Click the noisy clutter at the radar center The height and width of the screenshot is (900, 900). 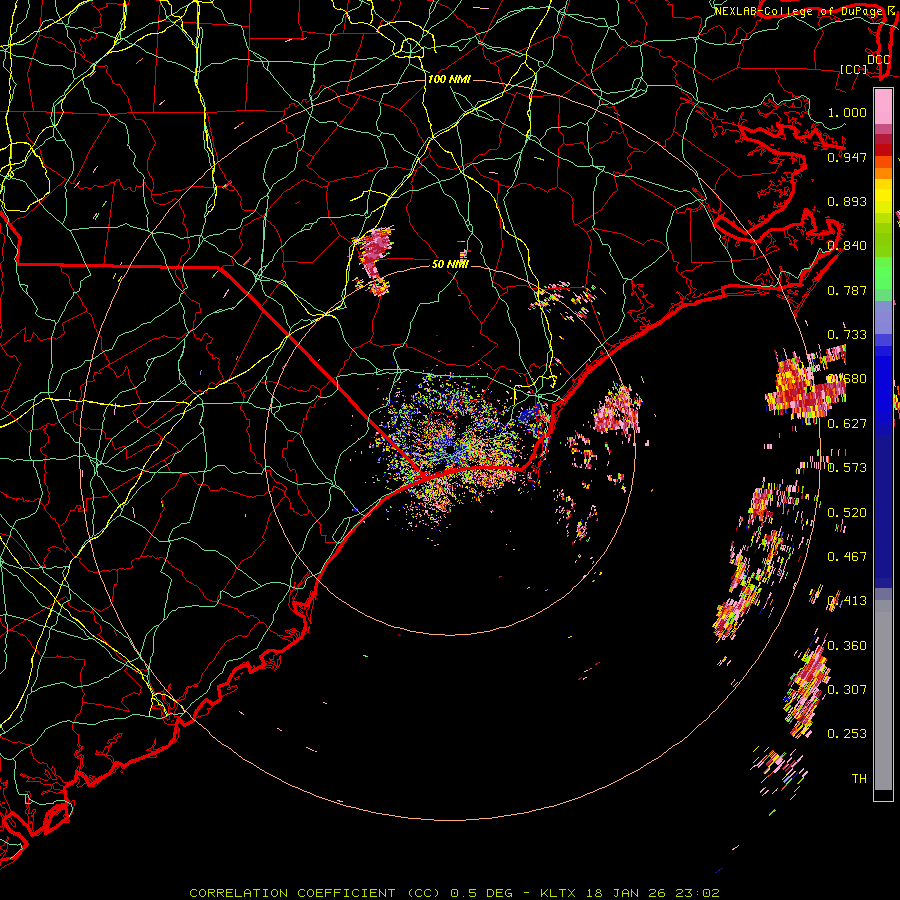coord(453,447)
